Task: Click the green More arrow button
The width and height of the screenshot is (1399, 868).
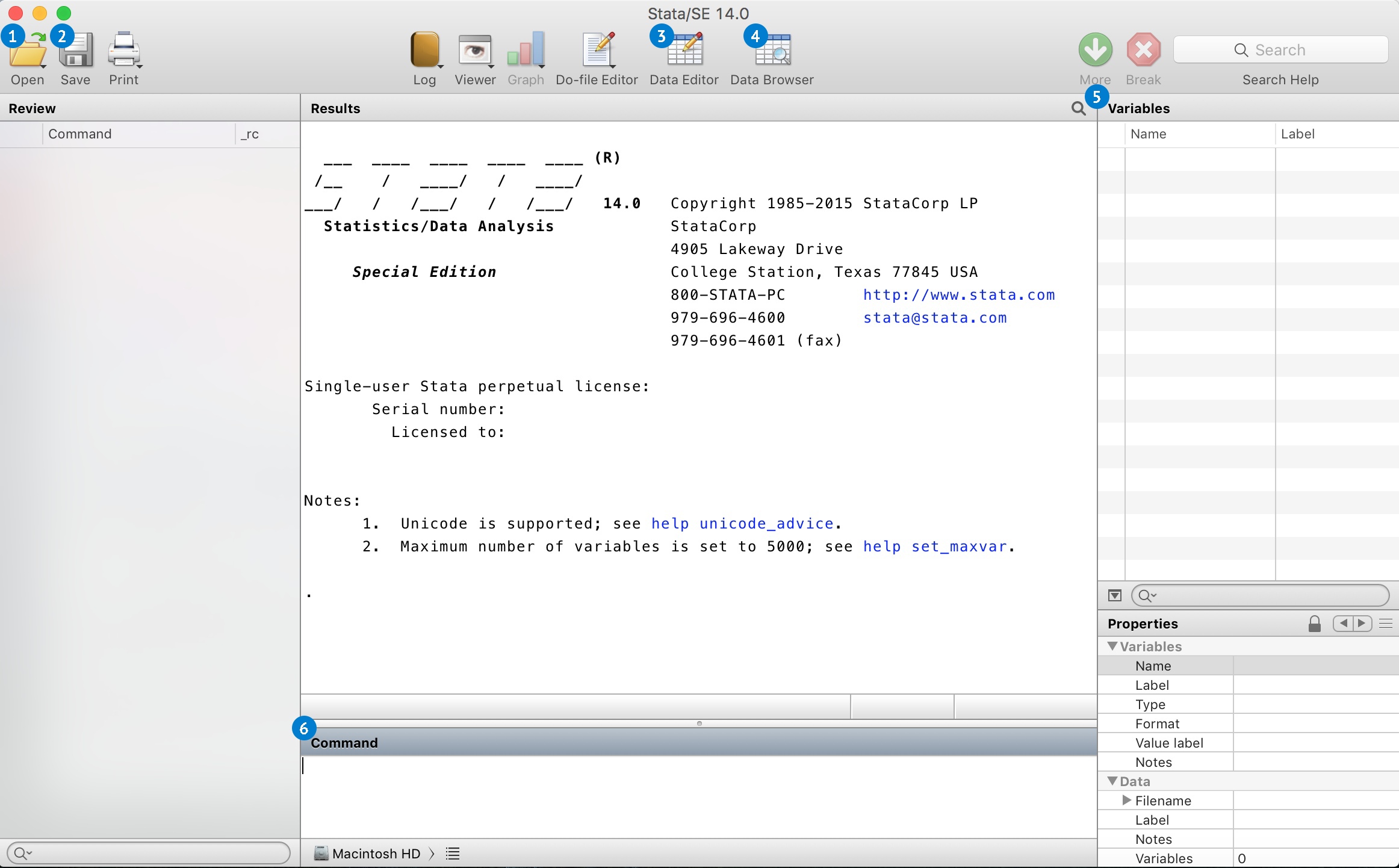Action: (1095, 50)
